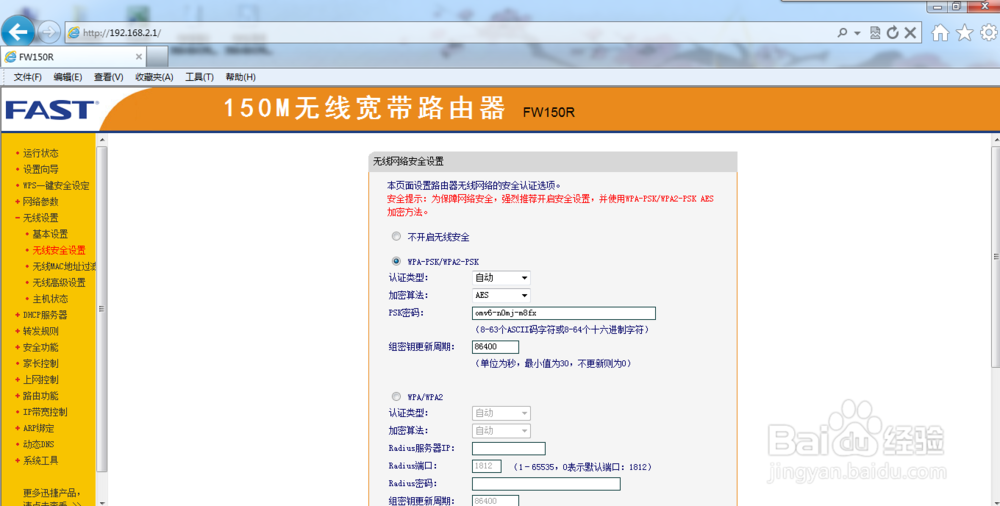Expand 网络参数 in the sidebar
The width and height of the screenshot is (1000, 506).
[x=41, y=202]
